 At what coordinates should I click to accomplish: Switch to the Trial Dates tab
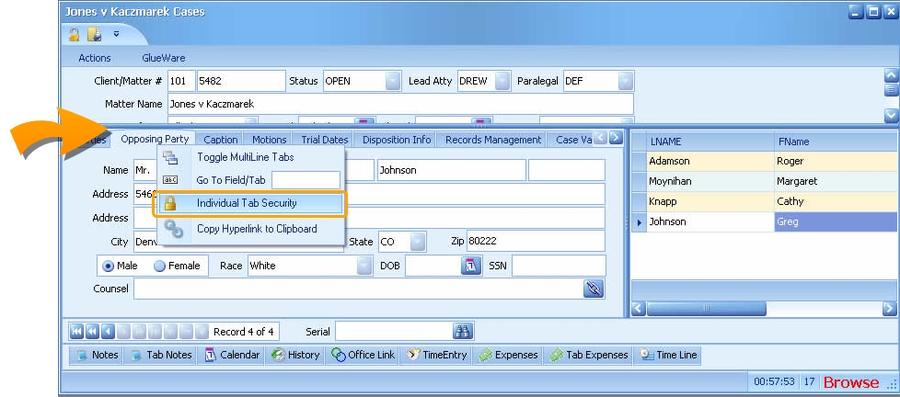coord(325,139)
